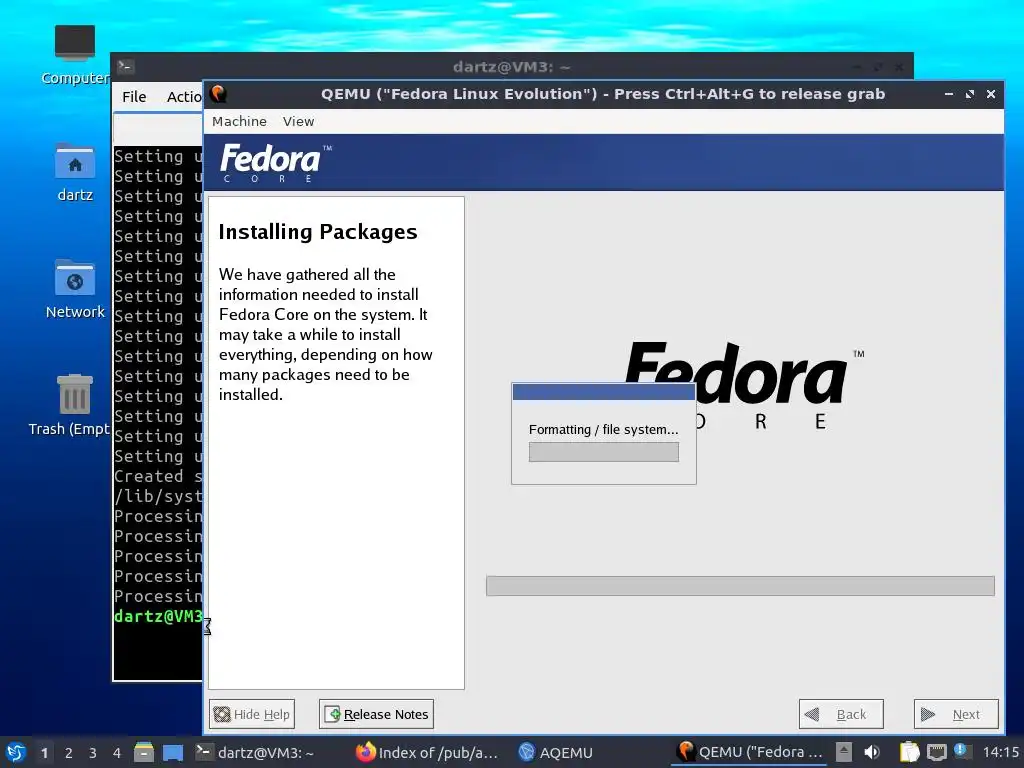This screenshot has height=768, width=1024.
Task: Click the show desktop panel icon
Action: coord(172,752)
